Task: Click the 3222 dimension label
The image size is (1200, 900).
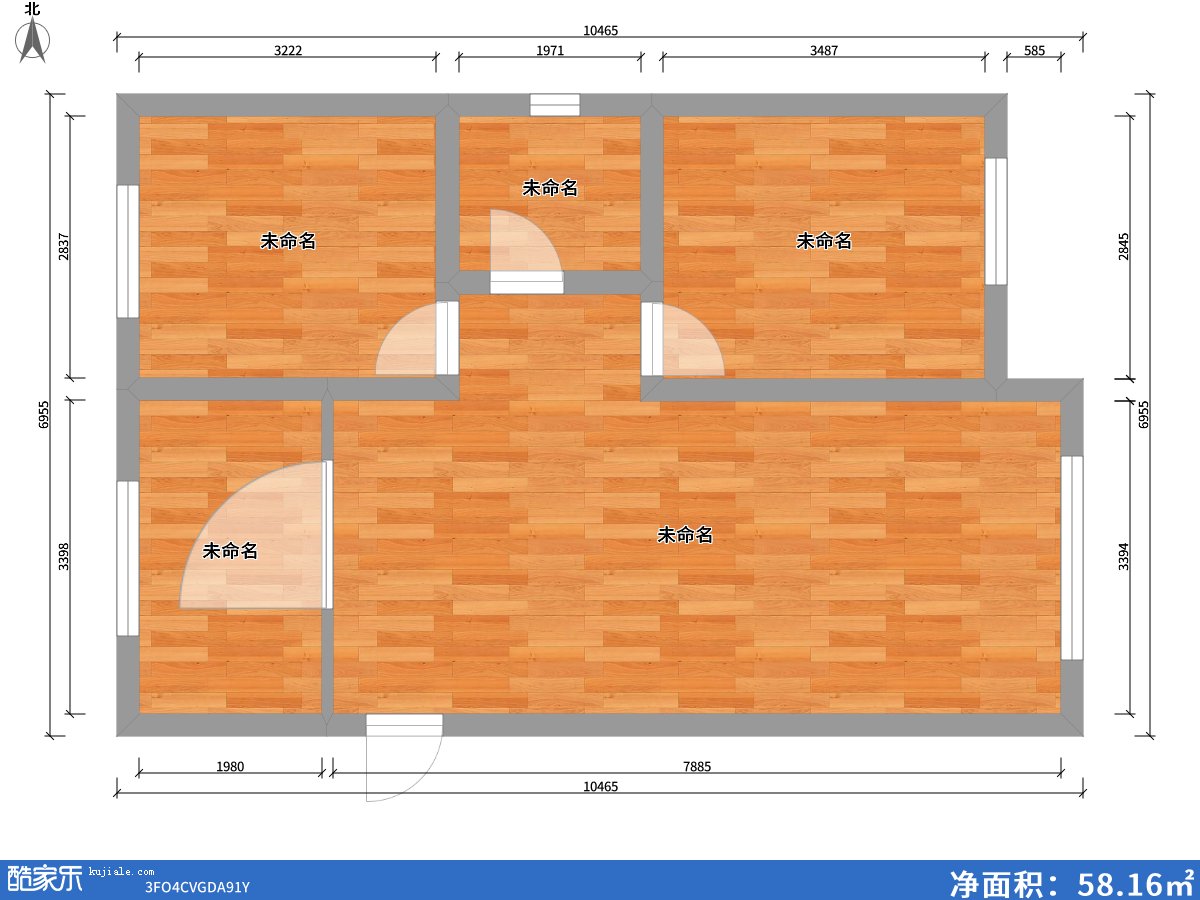Action: coord(286,51)
